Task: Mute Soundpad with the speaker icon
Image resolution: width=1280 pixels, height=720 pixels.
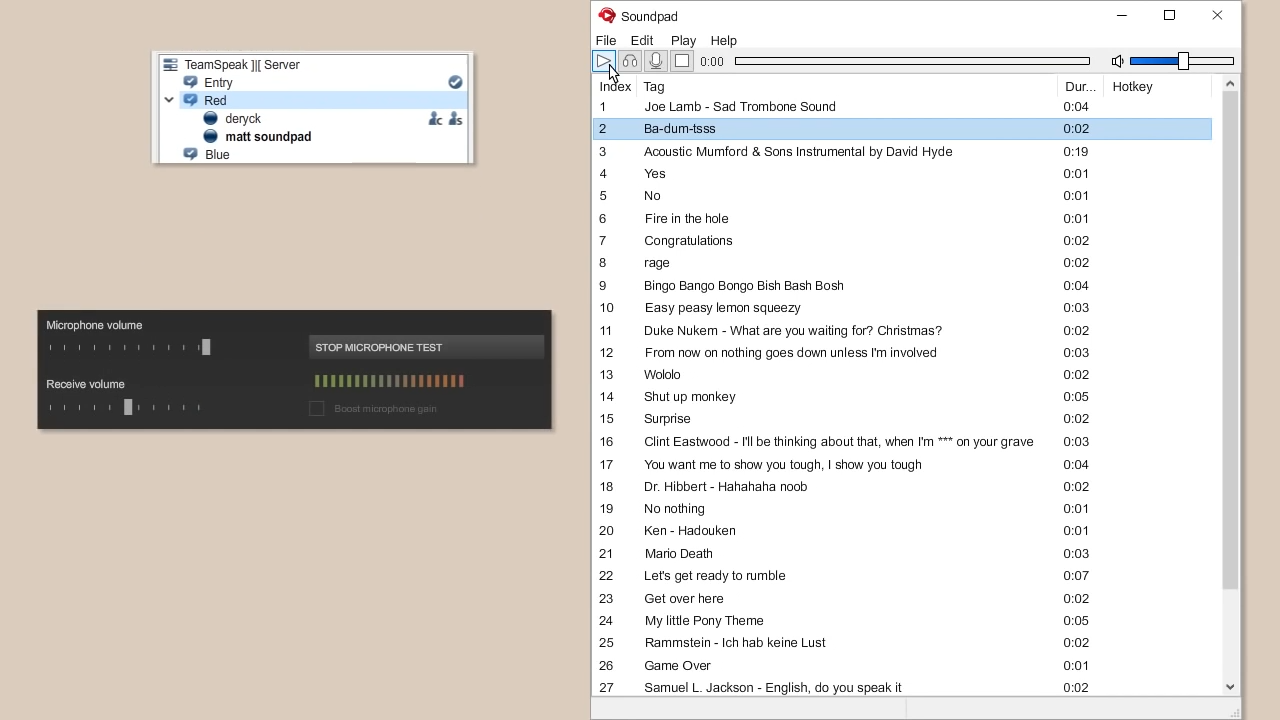Action: [x=1117, y=61]
